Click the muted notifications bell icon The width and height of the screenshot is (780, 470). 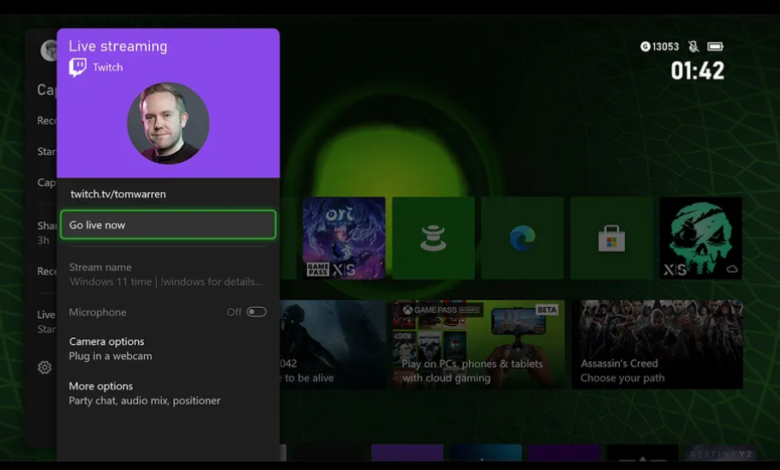693,47
